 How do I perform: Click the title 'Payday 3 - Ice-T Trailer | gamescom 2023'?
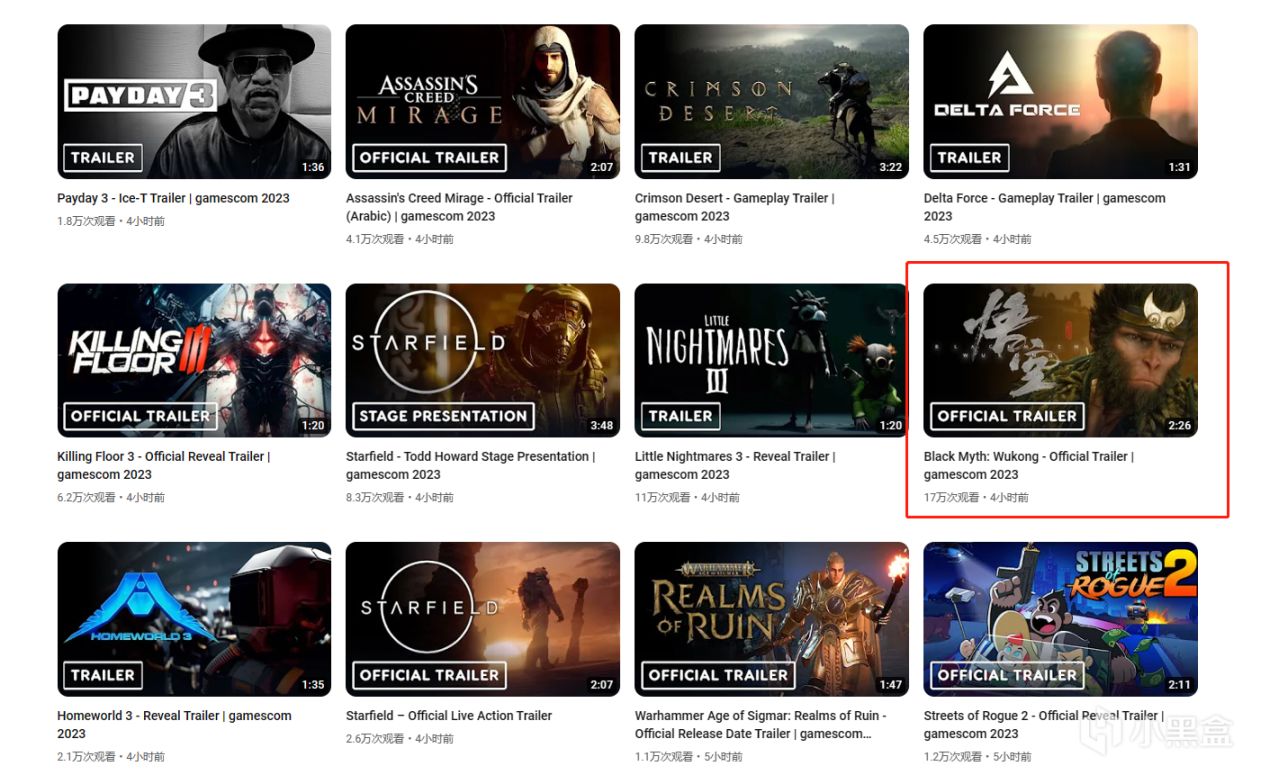pos(173,198)
